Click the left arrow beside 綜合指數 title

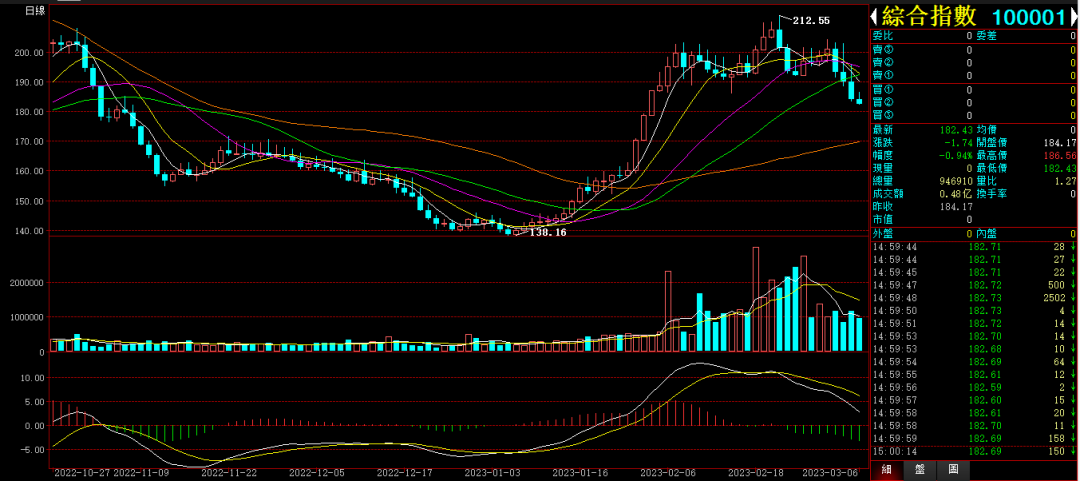[874, 16]
